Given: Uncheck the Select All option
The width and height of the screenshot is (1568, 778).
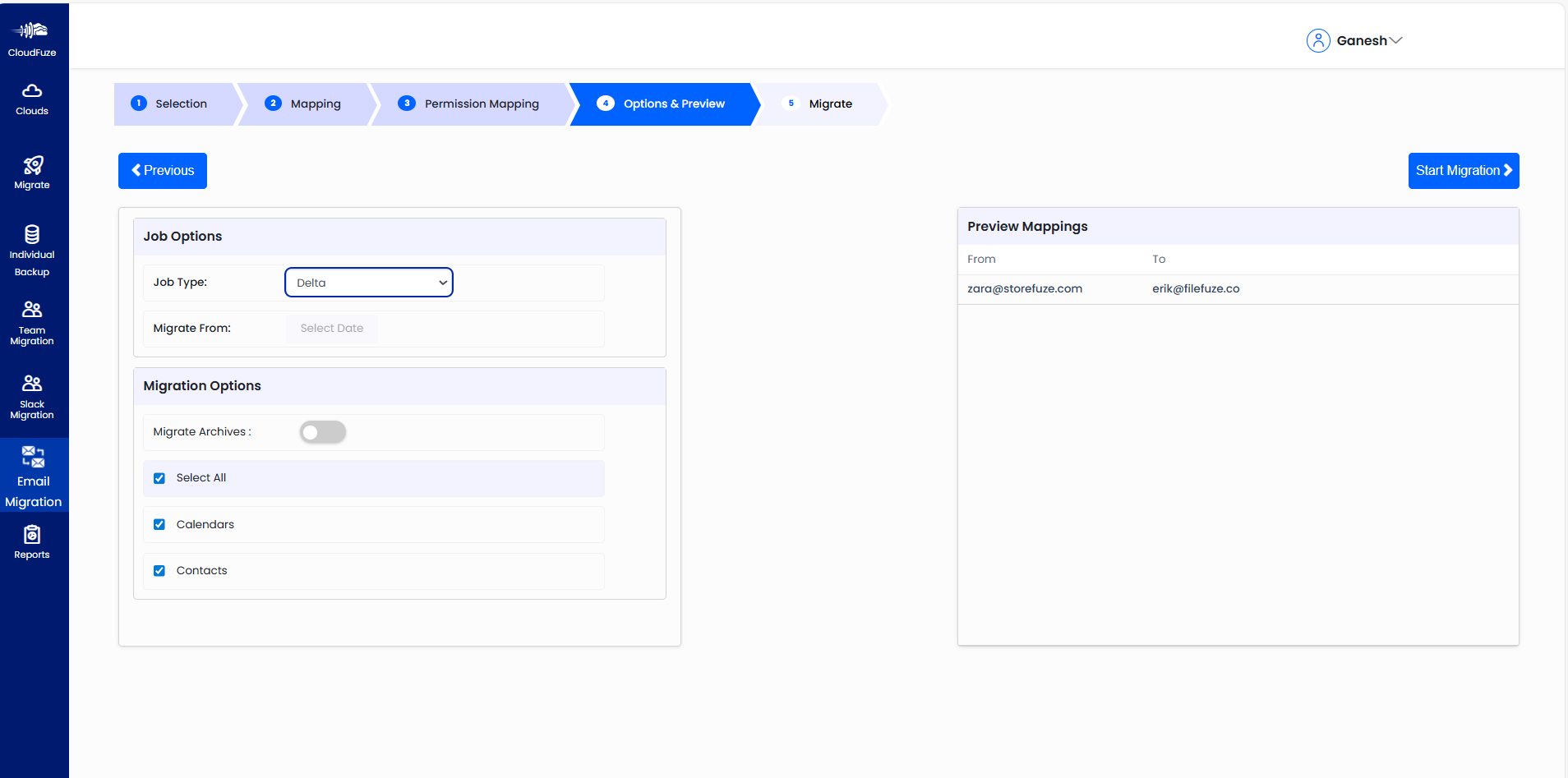Looking at the screenshot, I should click(159, 477).
